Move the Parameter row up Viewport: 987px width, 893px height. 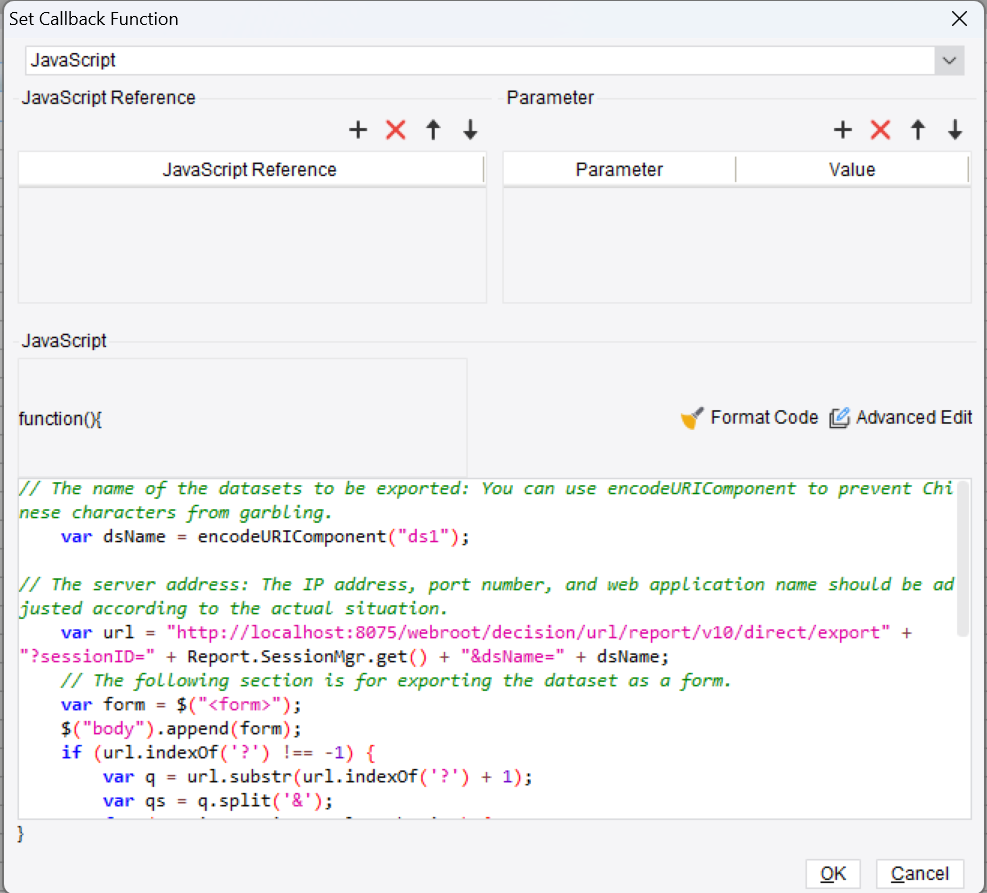point(918,130)
